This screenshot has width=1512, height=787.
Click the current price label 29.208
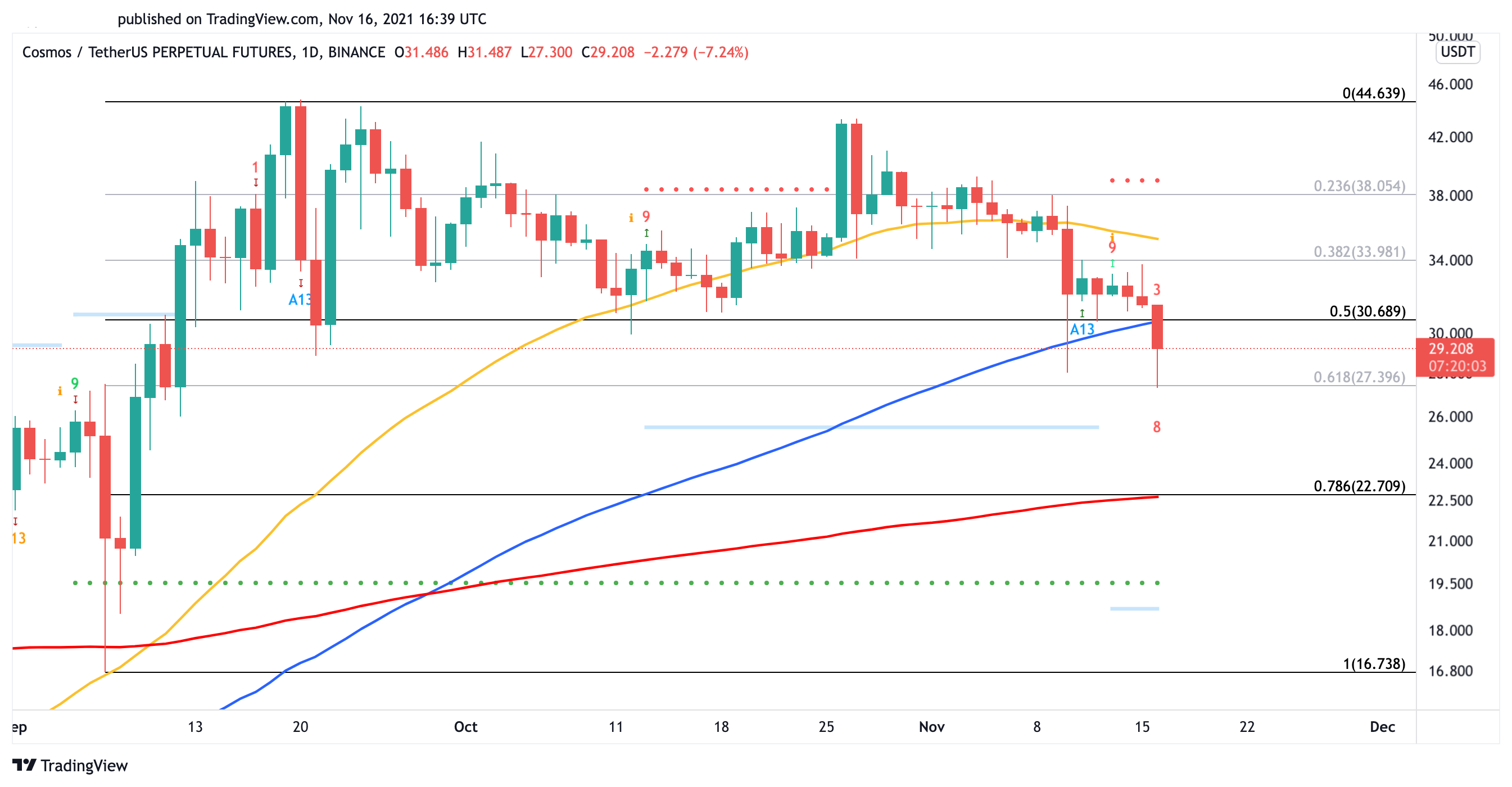click(1450, 349)
